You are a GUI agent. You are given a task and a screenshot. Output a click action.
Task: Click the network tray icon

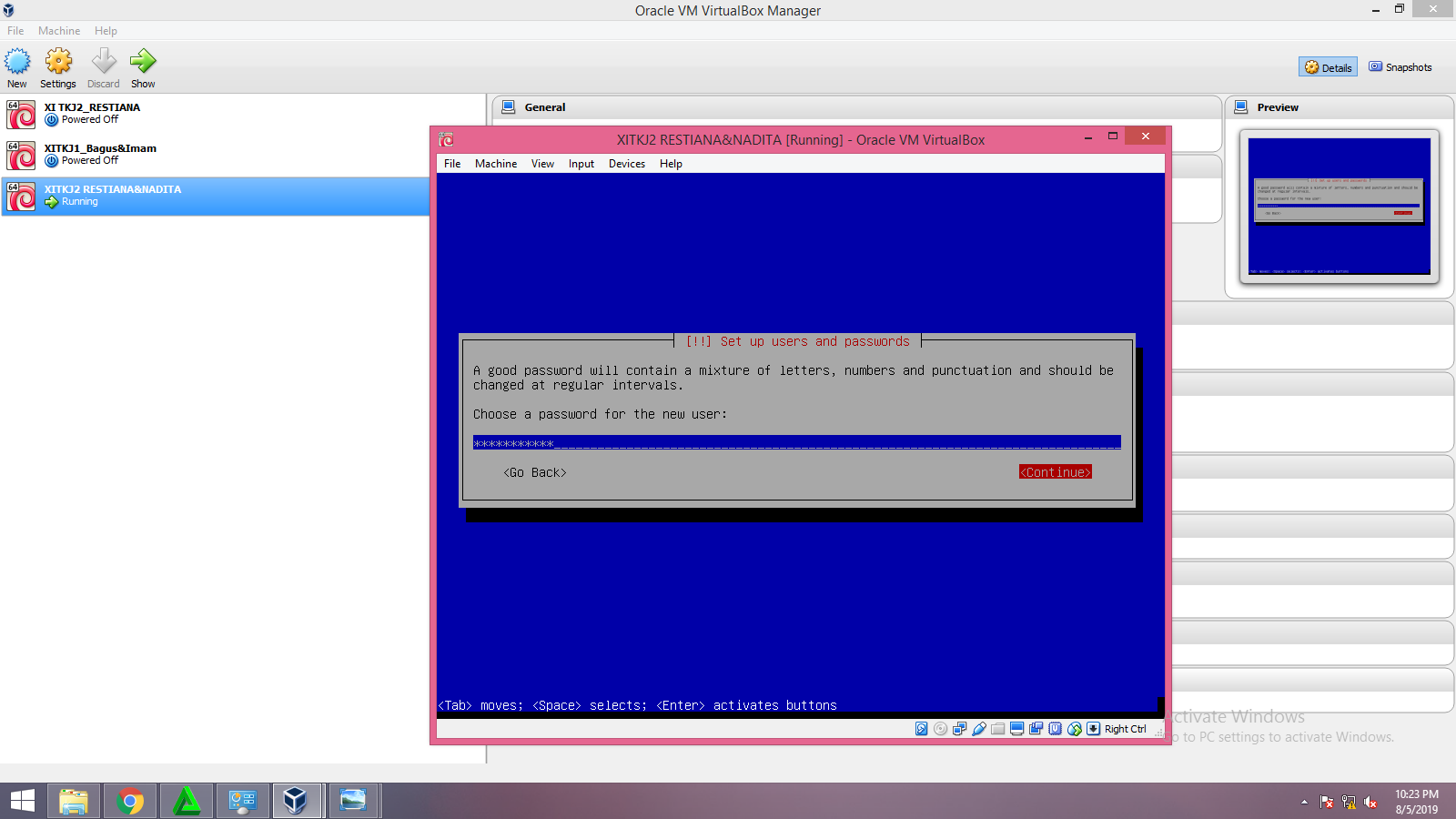1349,802
